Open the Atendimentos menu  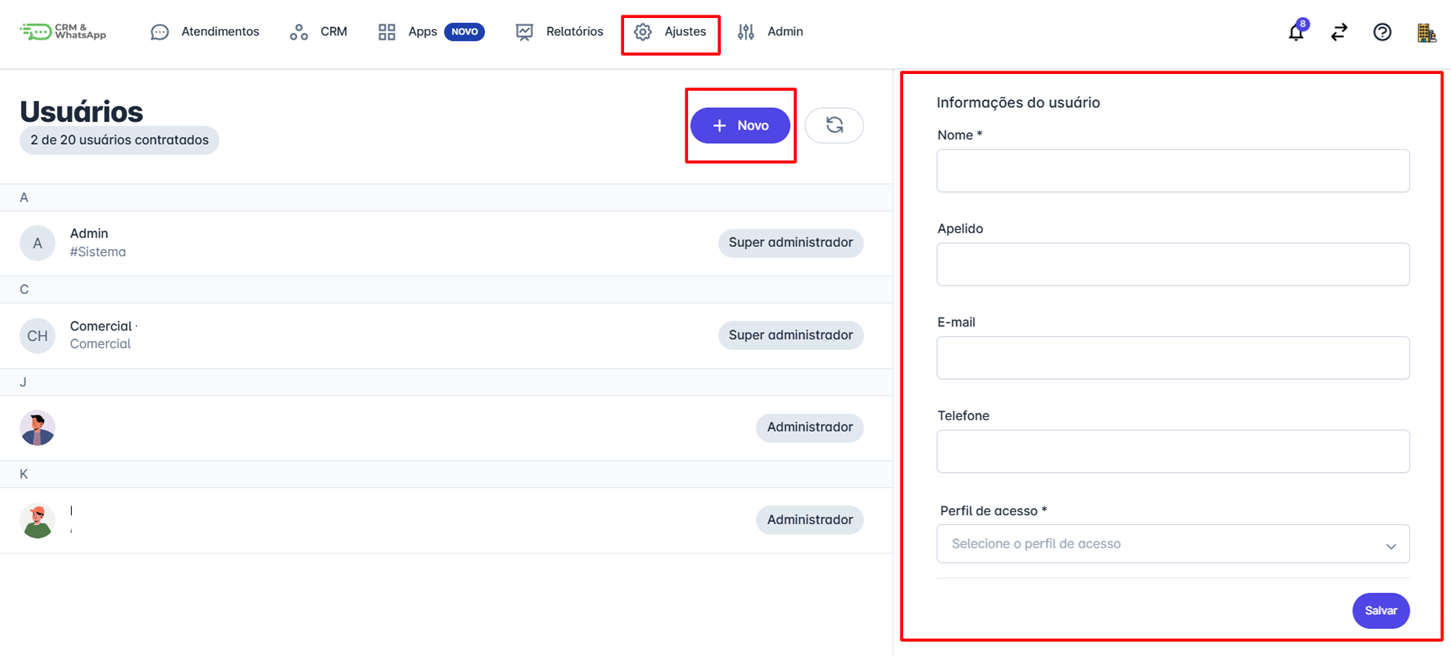coord(205,32)
